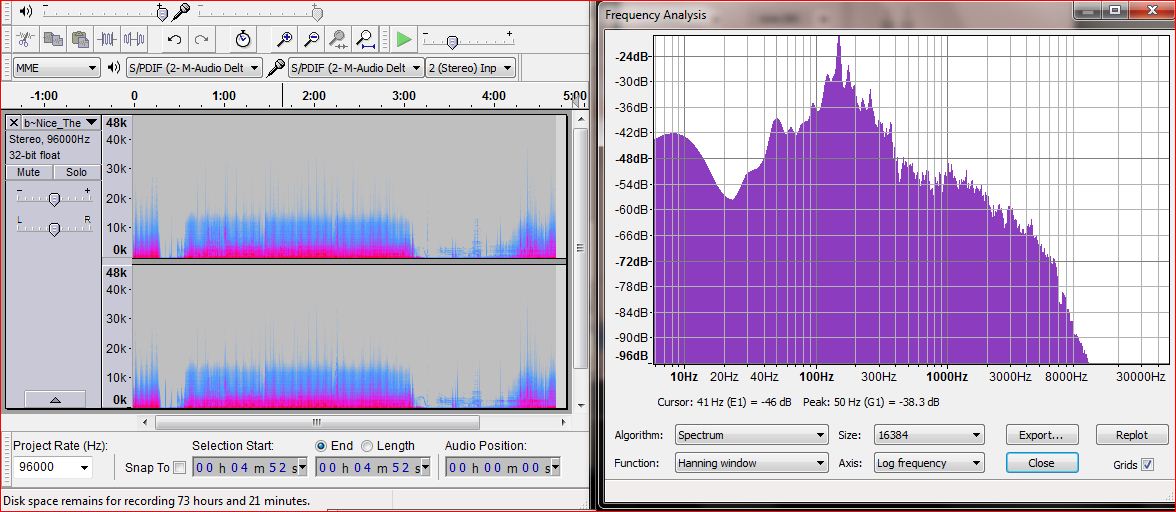The height and width of the screenshot is (512, 1176).
Task: Click the -24dB label on amplitude axis
Action: tap(633, 56)
